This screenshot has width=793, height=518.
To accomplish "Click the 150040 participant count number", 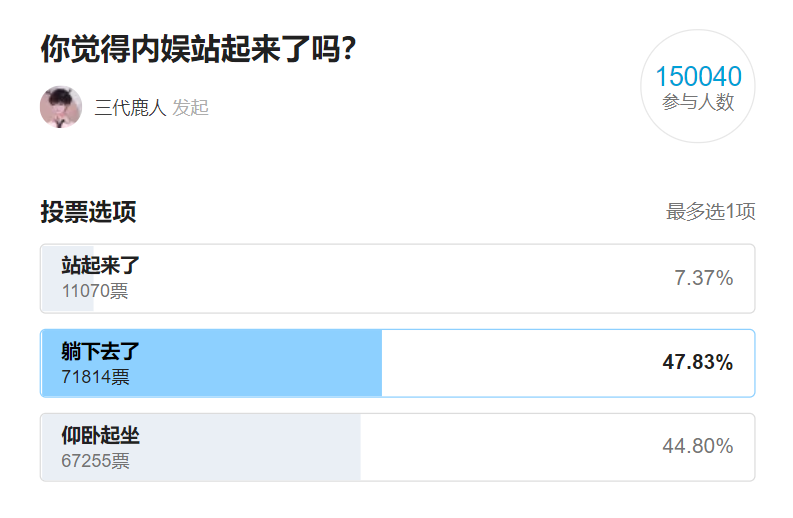I will [x=698, y=77].
